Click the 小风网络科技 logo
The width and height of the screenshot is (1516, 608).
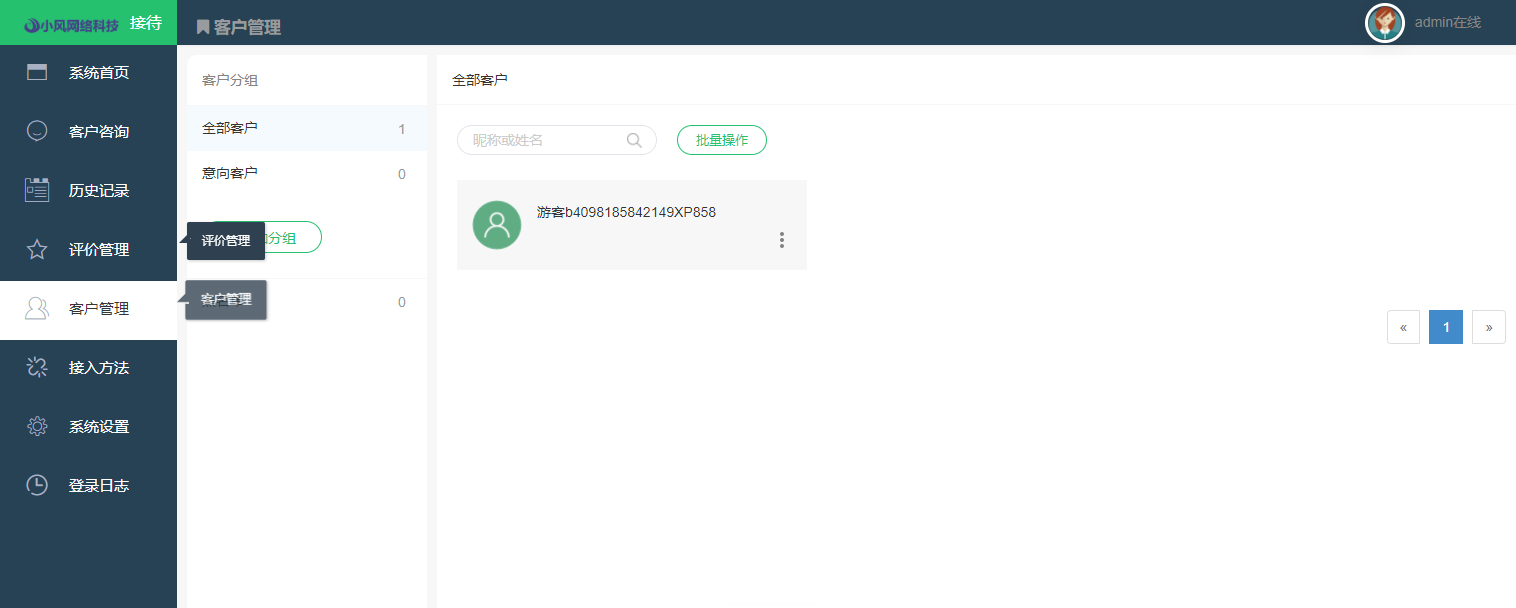click(x=71, y=25)
